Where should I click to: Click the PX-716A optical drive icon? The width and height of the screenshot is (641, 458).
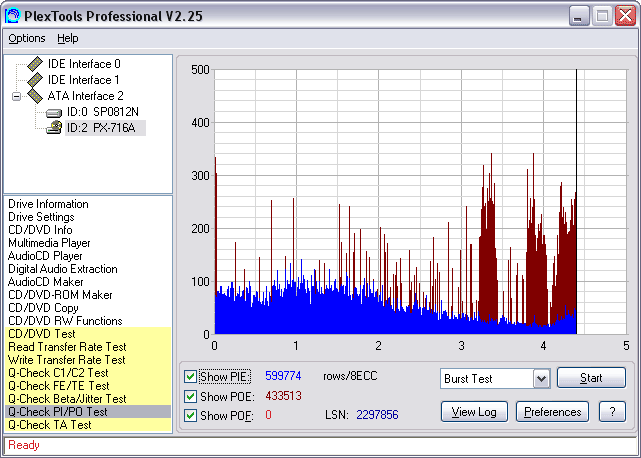point(54,128)
